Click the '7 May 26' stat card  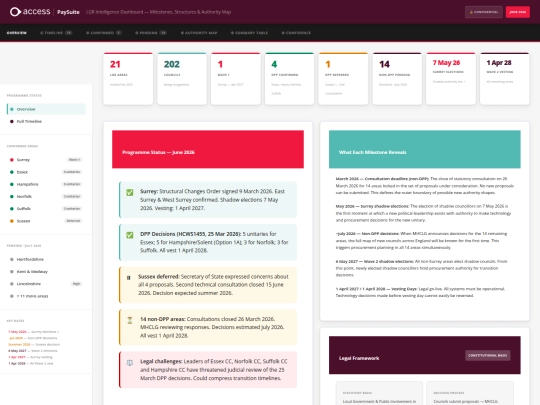451,79
